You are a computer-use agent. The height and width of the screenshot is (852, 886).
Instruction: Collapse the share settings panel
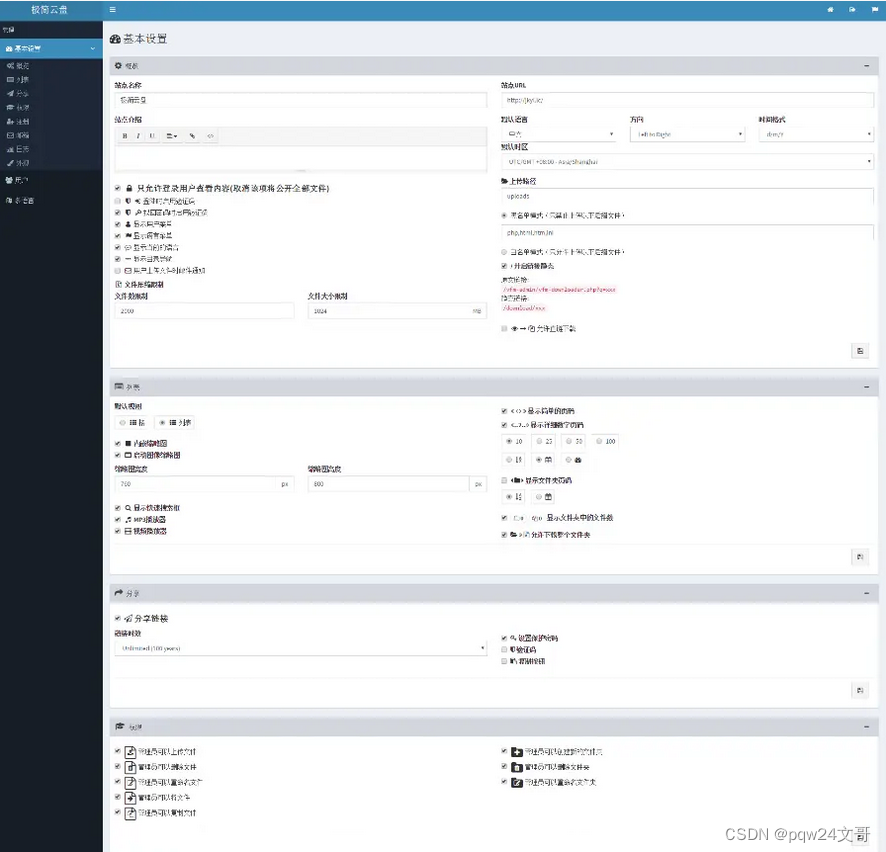(866, 593)
